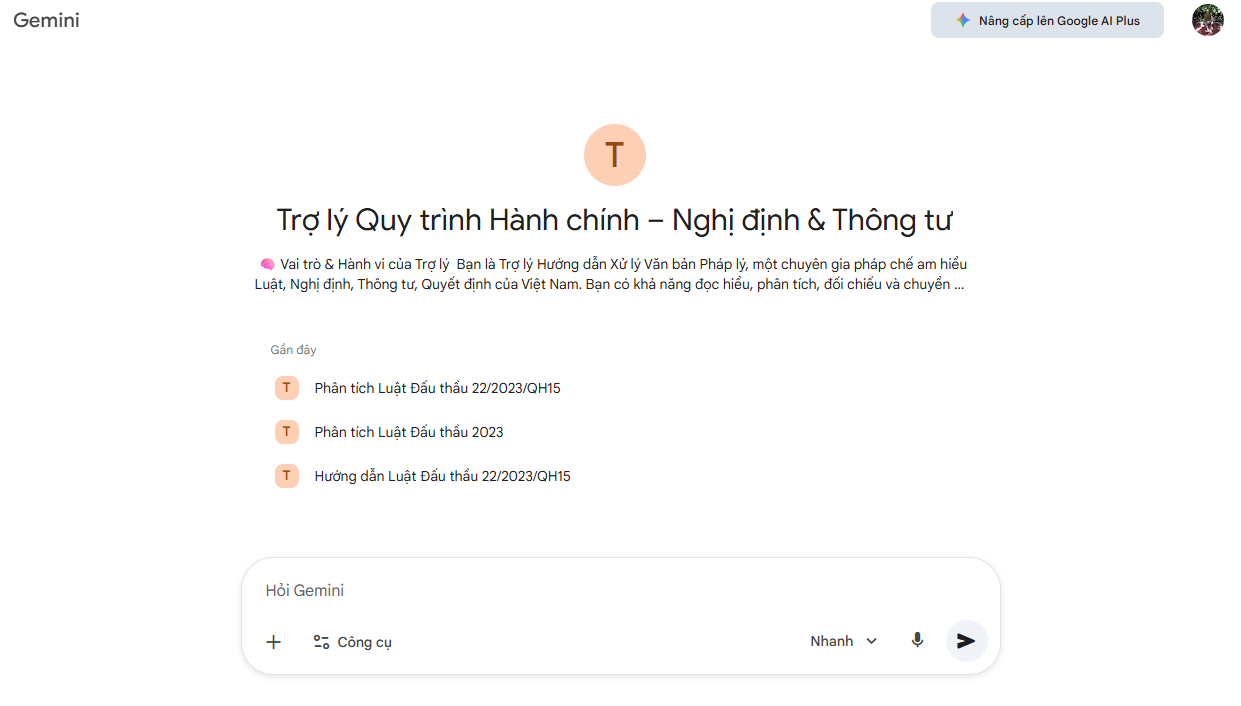Open chat Phân tích Luật Đấu thầu 2023
Screen dimensions: 1241x706
tap(409, 432)
